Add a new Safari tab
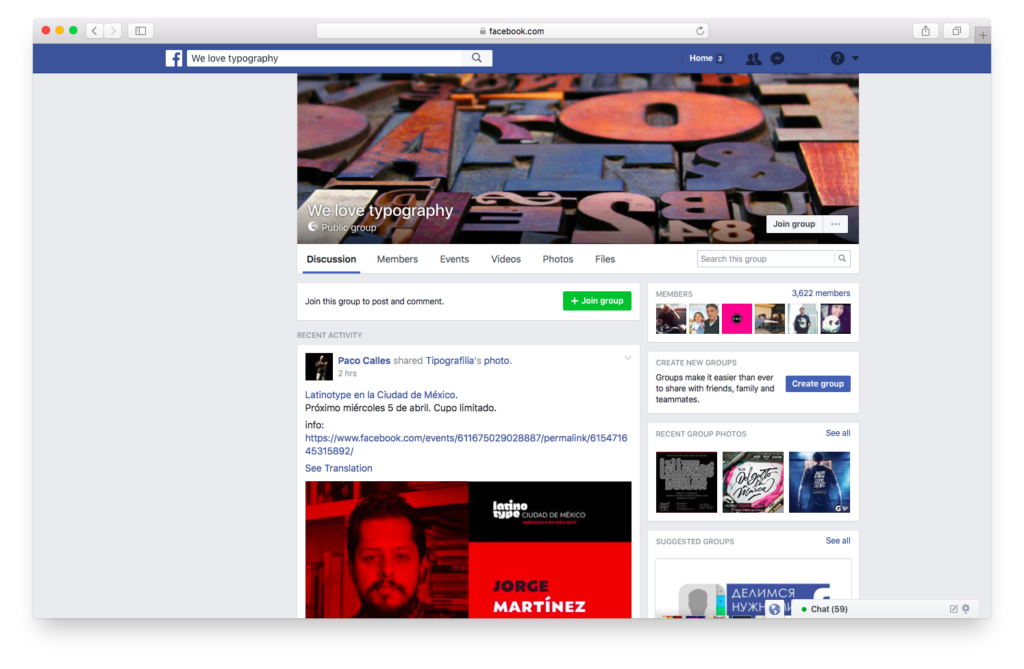Image resolution: width=1024 pixels, height=669 pixels. (982, 35)
